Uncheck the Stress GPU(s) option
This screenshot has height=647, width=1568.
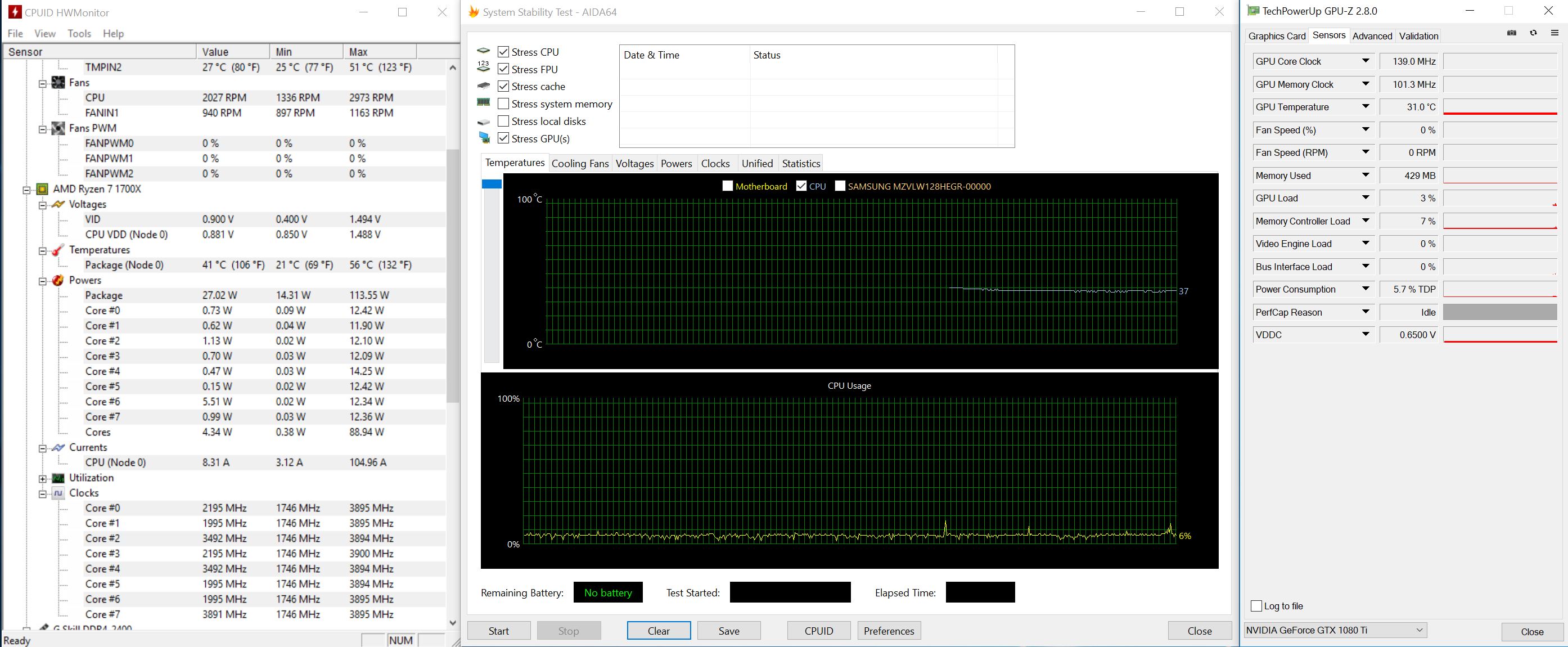[503, 139]
